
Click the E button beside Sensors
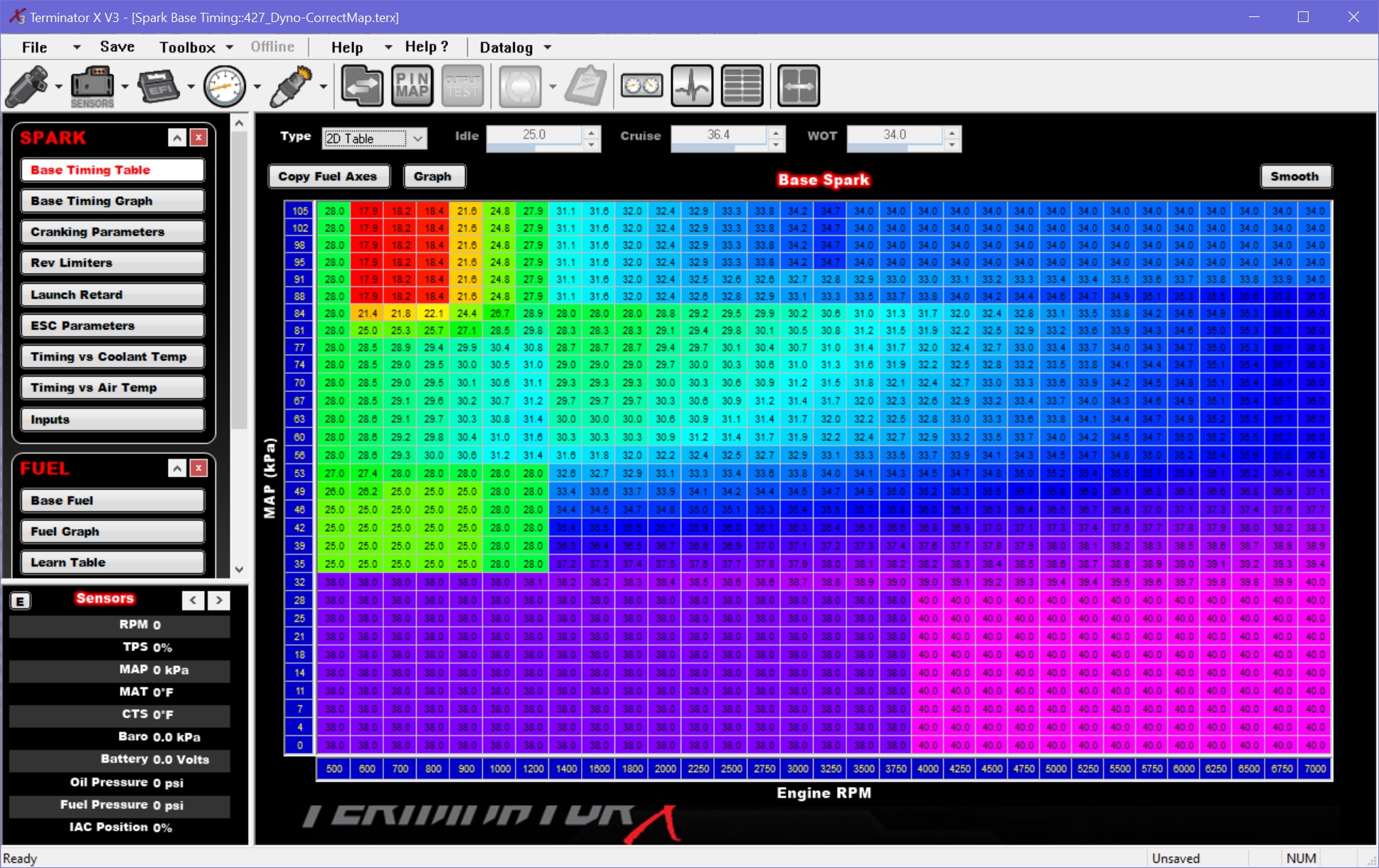pos(20,601)
